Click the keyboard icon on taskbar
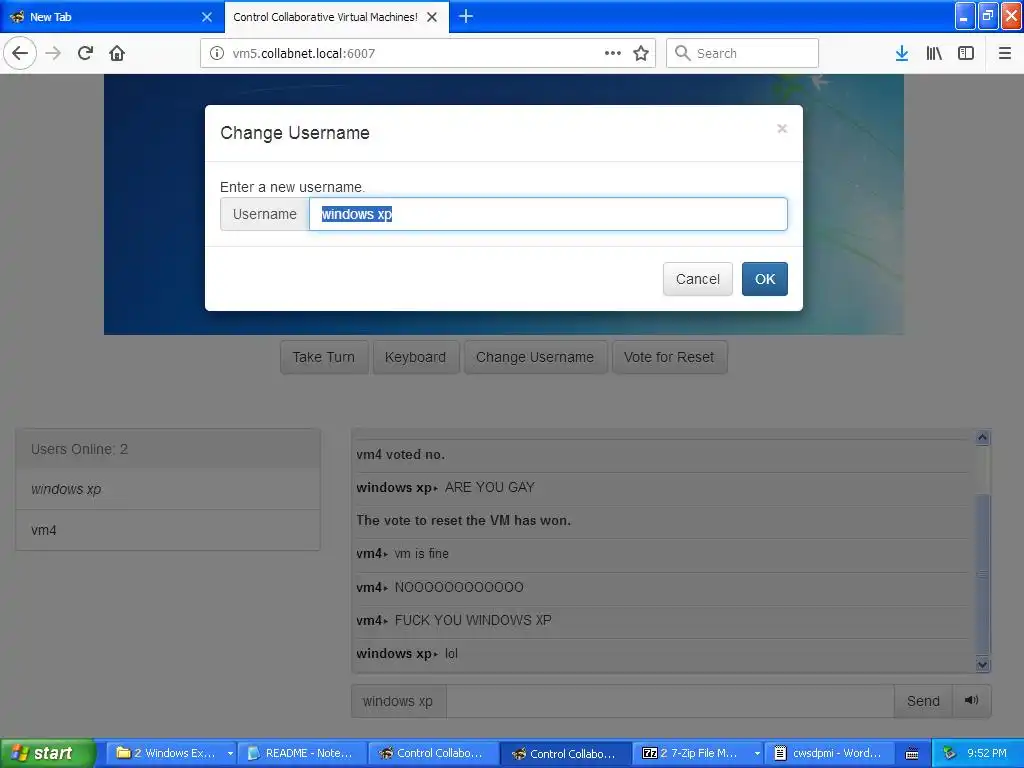Image resolution: width=1024 pixels, height=768 pixels. pos(912,754)
